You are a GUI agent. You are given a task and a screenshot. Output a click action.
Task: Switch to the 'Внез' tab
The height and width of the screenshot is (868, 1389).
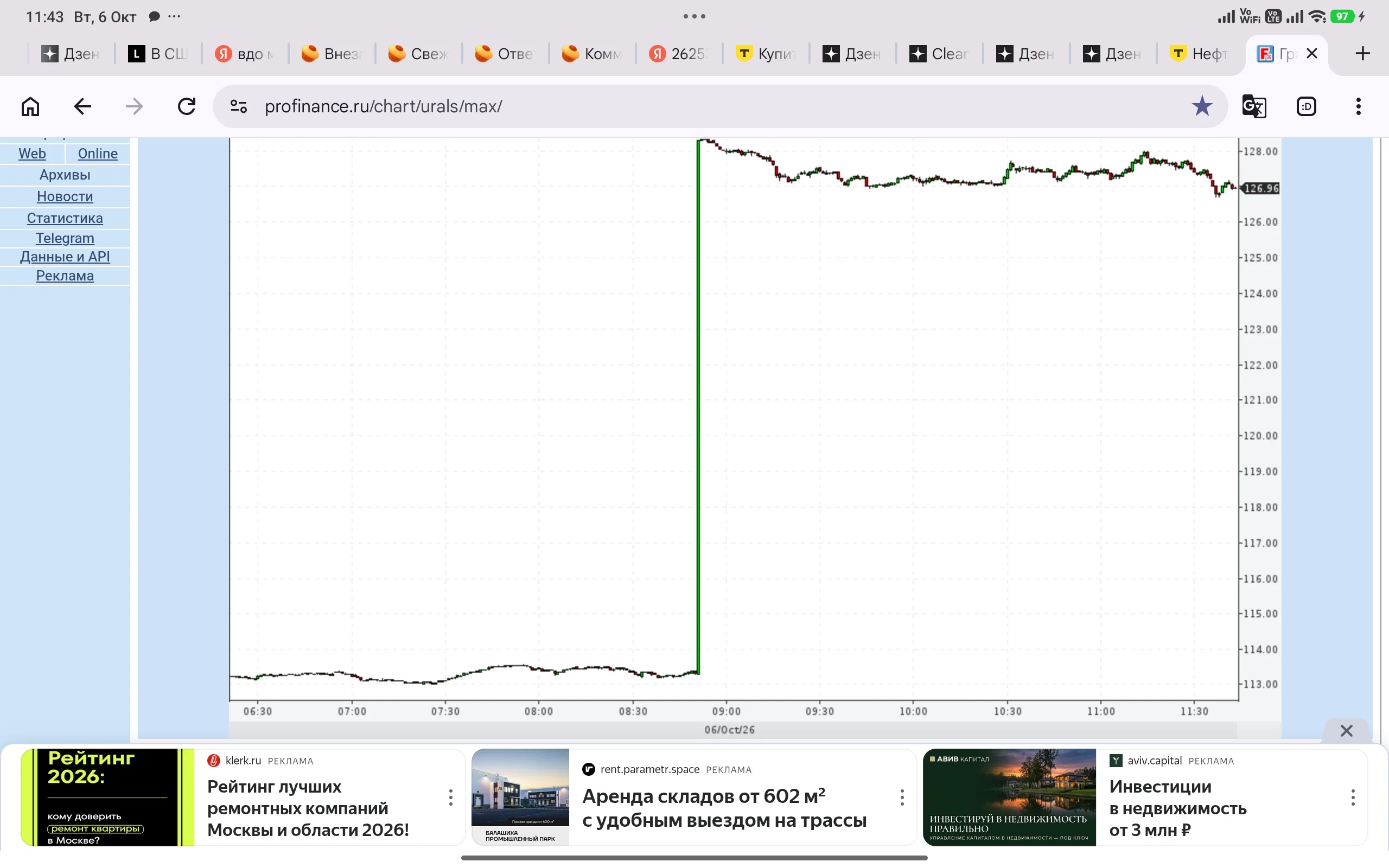[x=331, y=54]
